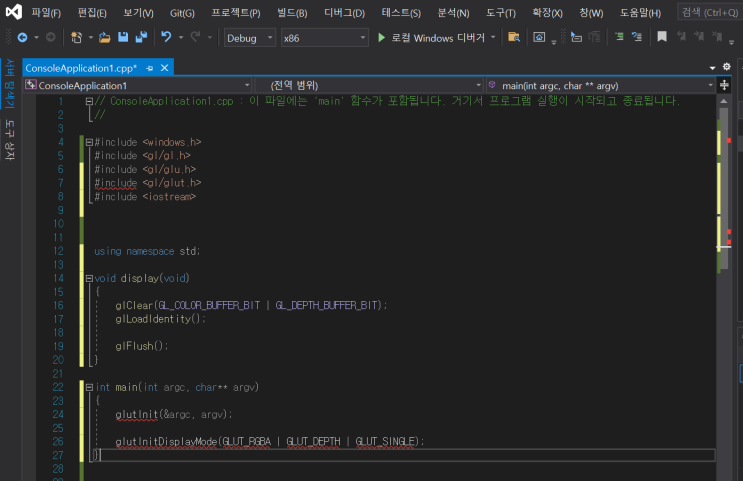
Task: Open the 확장(X) menu
Action: [547, 13]
